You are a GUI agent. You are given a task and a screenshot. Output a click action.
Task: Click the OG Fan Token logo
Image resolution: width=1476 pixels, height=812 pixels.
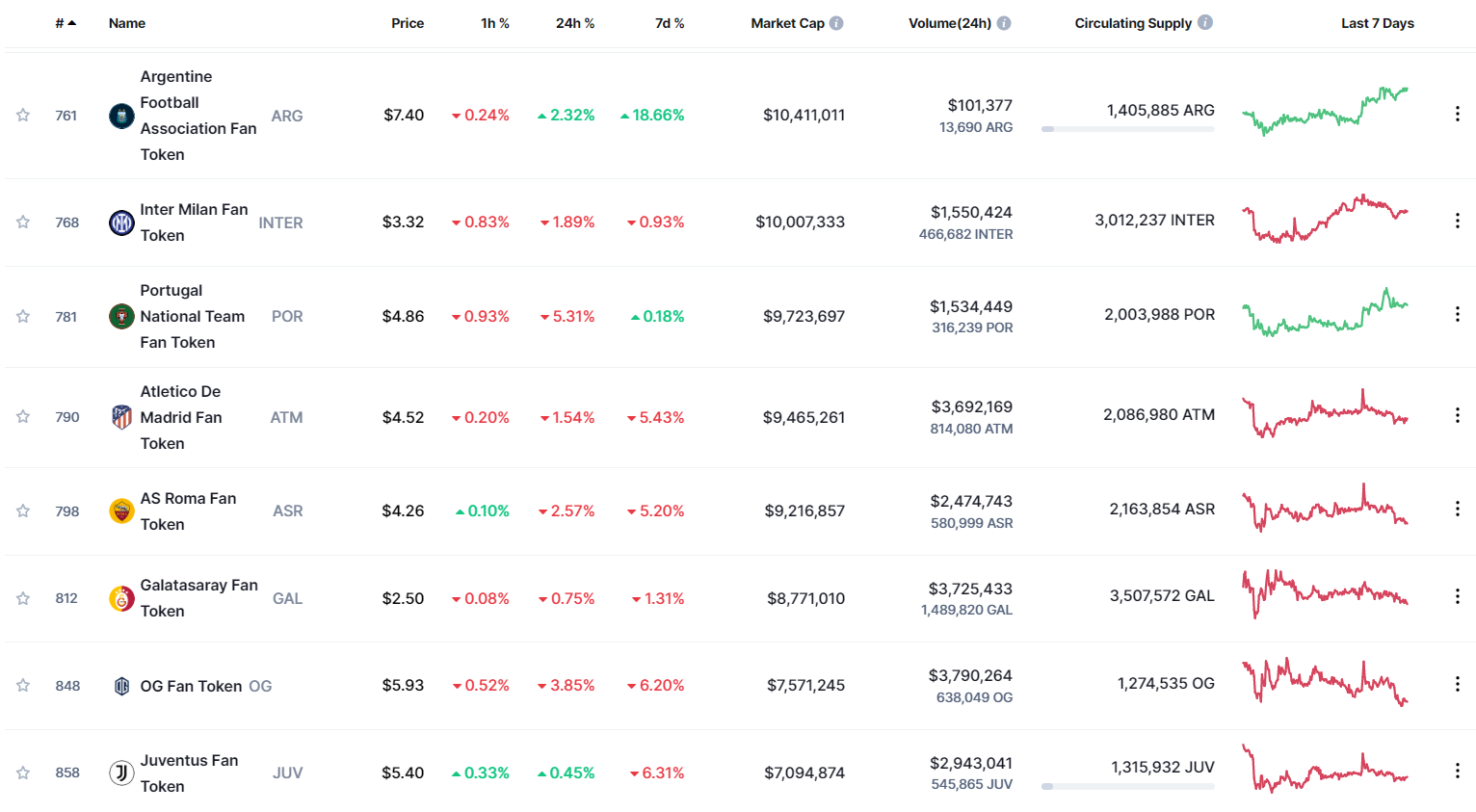(121, 687)
